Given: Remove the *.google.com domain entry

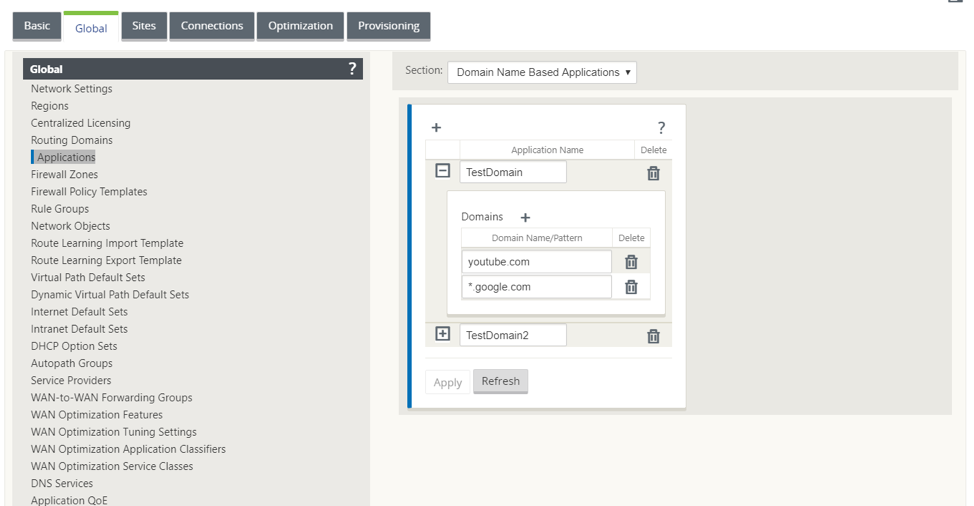Looking at the screenshot, I should (631, 287).
